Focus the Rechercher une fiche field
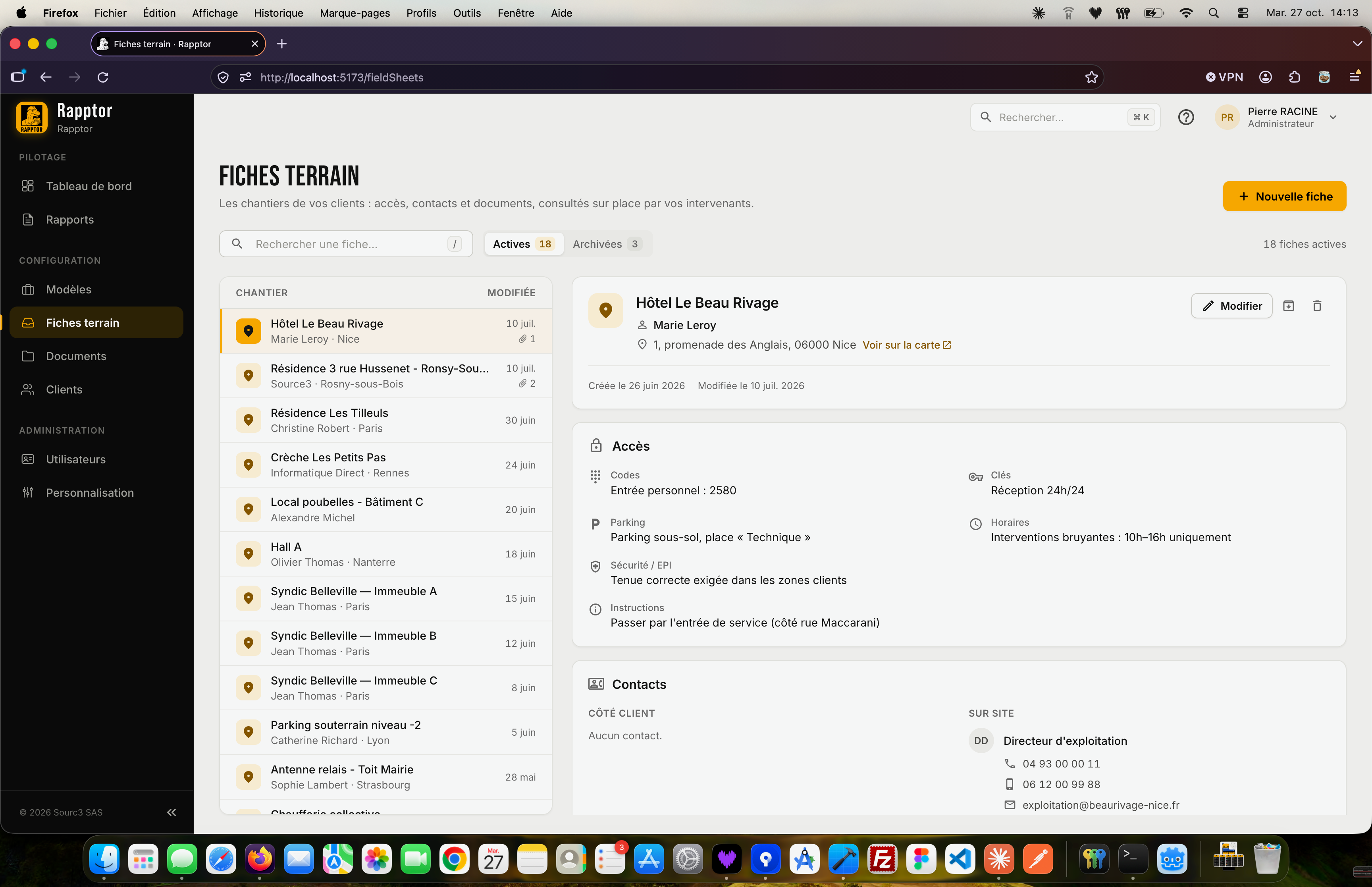This screenshot has height=887, width=1372. pos(345,244)
